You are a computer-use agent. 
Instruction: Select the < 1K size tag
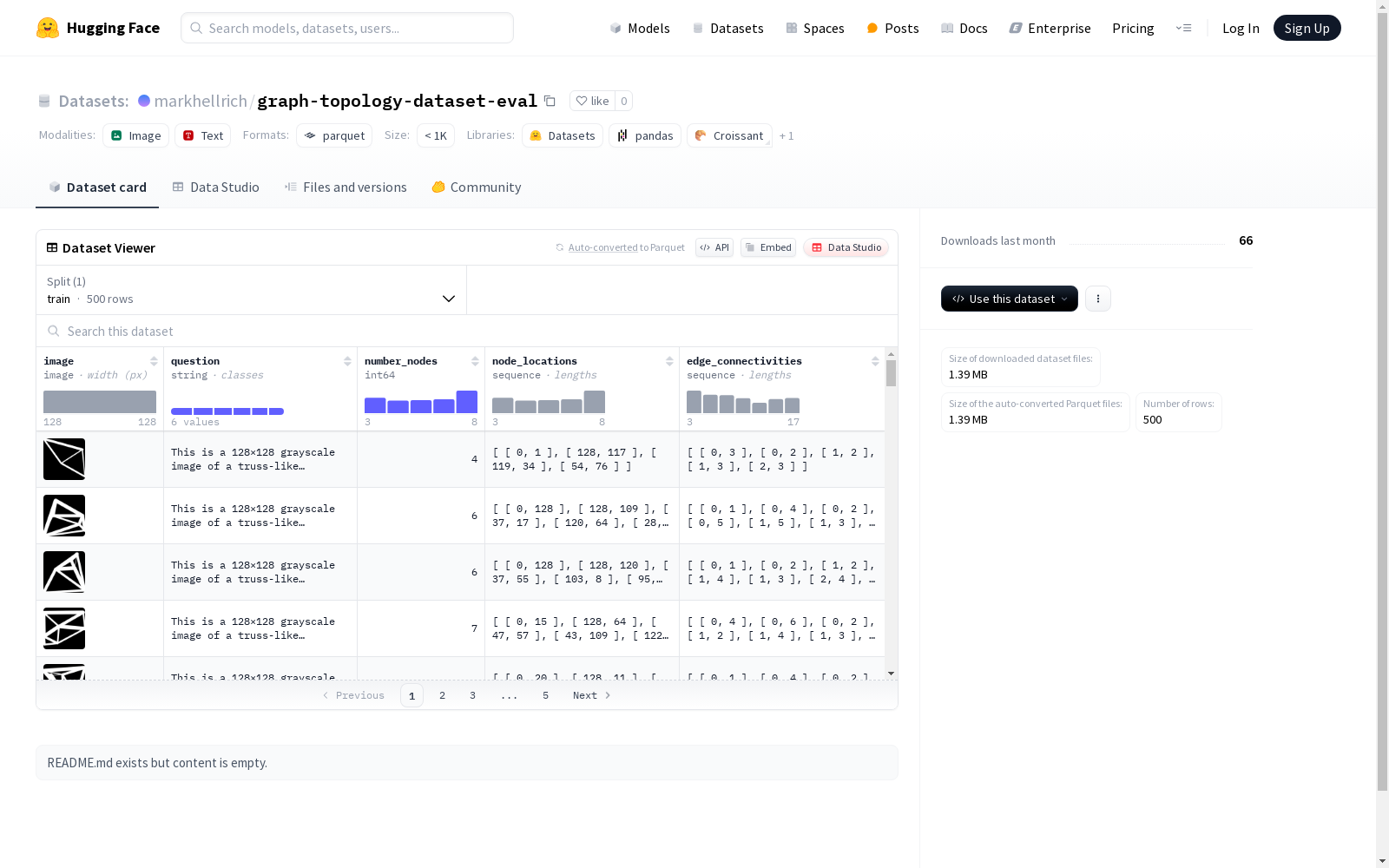pos(436,135)
